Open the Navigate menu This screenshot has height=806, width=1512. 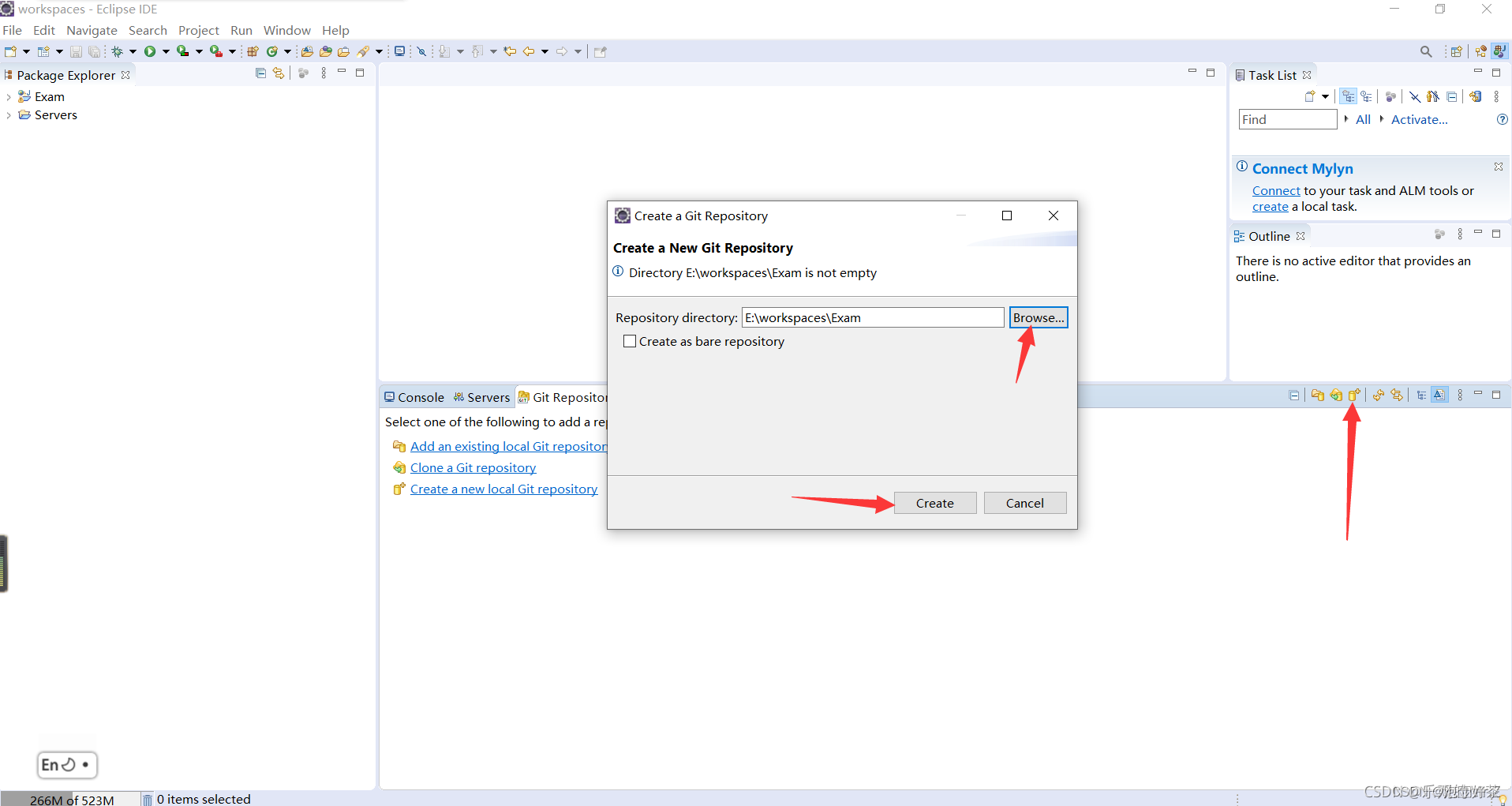(92, 30)
